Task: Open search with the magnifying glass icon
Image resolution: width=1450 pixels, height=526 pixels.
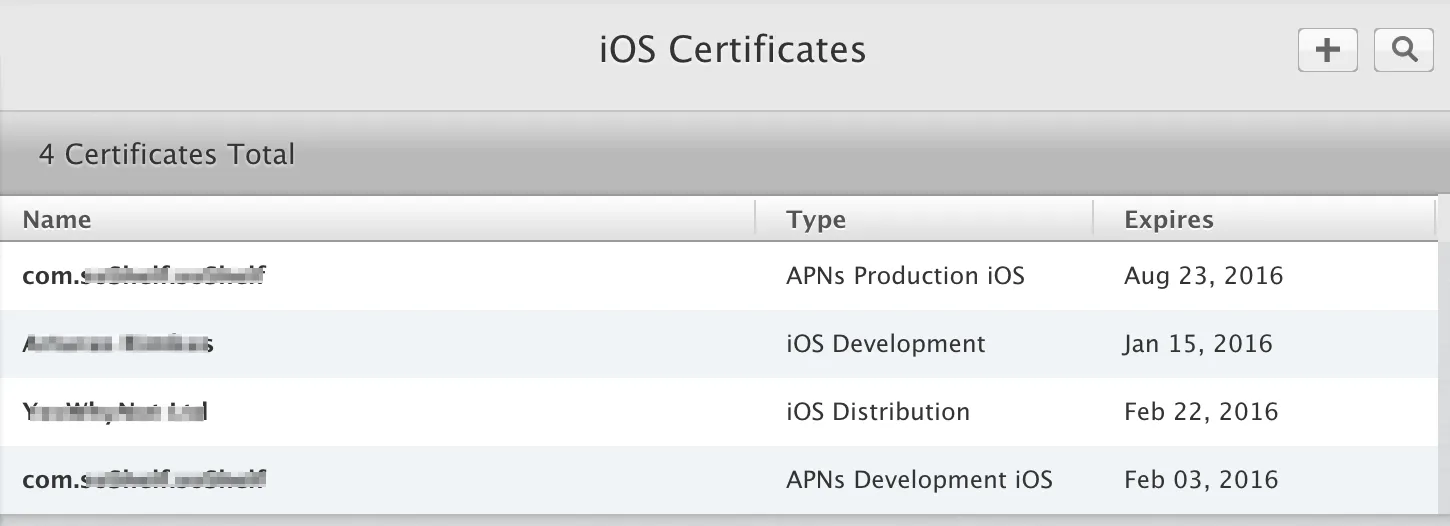Action: tap(1404, 50)
